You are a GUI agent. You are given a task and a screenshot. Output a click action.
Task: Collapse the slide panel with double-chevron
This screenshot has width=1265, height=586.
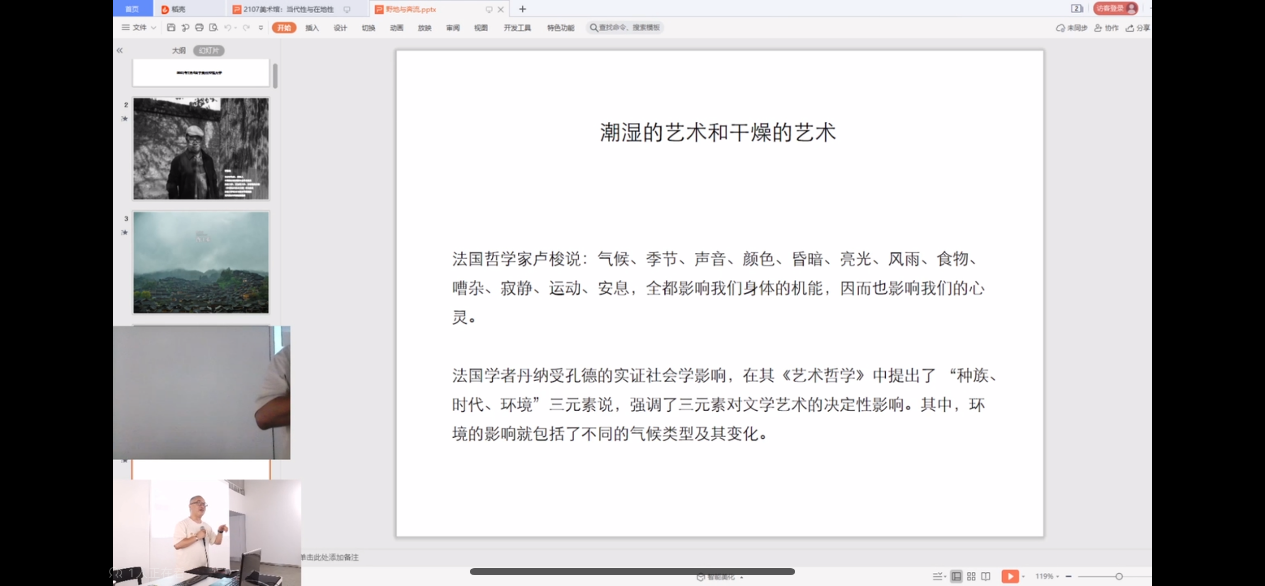[120, 50]
